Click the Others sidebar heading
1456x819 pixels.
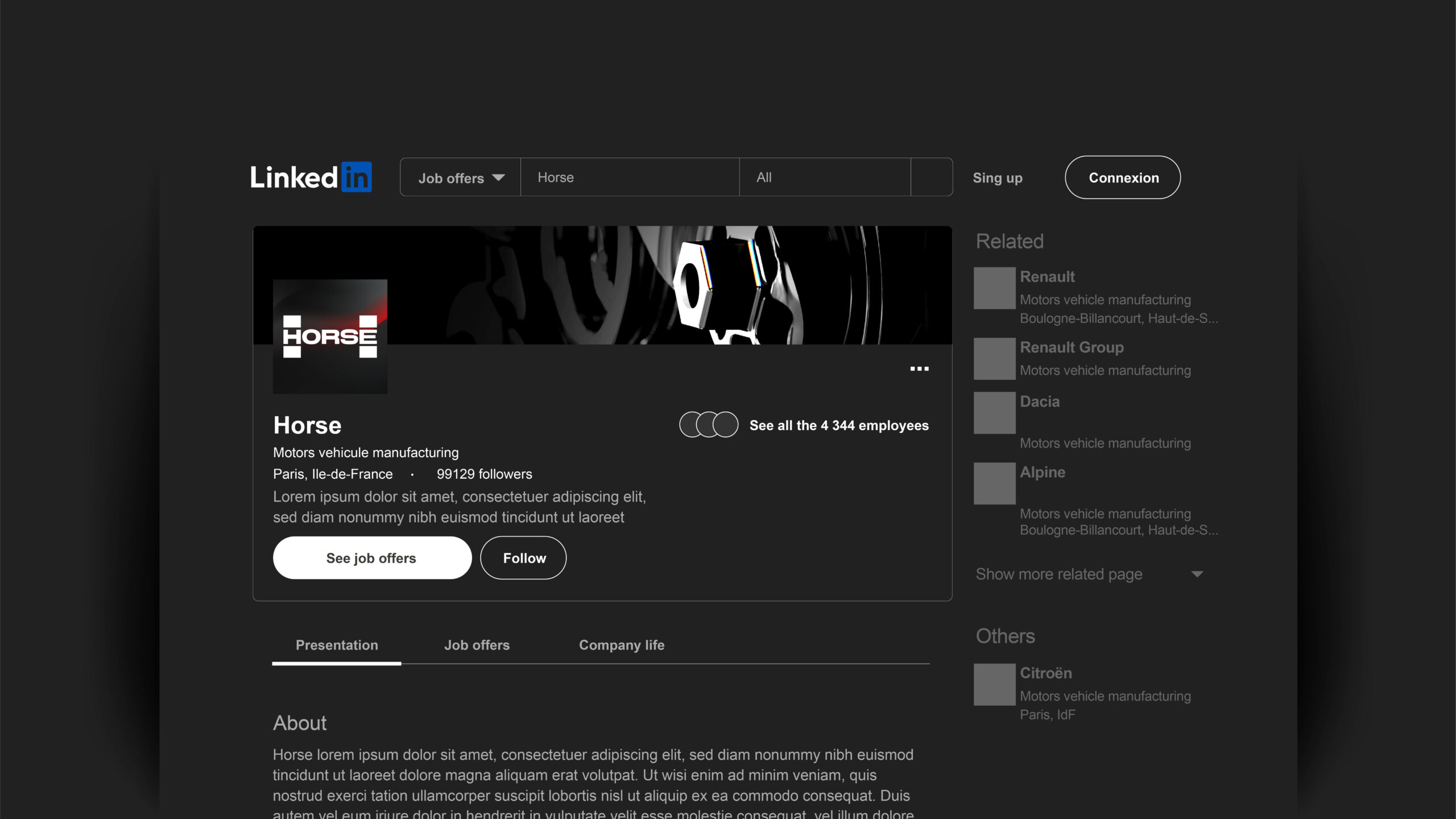click(x=1006, y=636)
